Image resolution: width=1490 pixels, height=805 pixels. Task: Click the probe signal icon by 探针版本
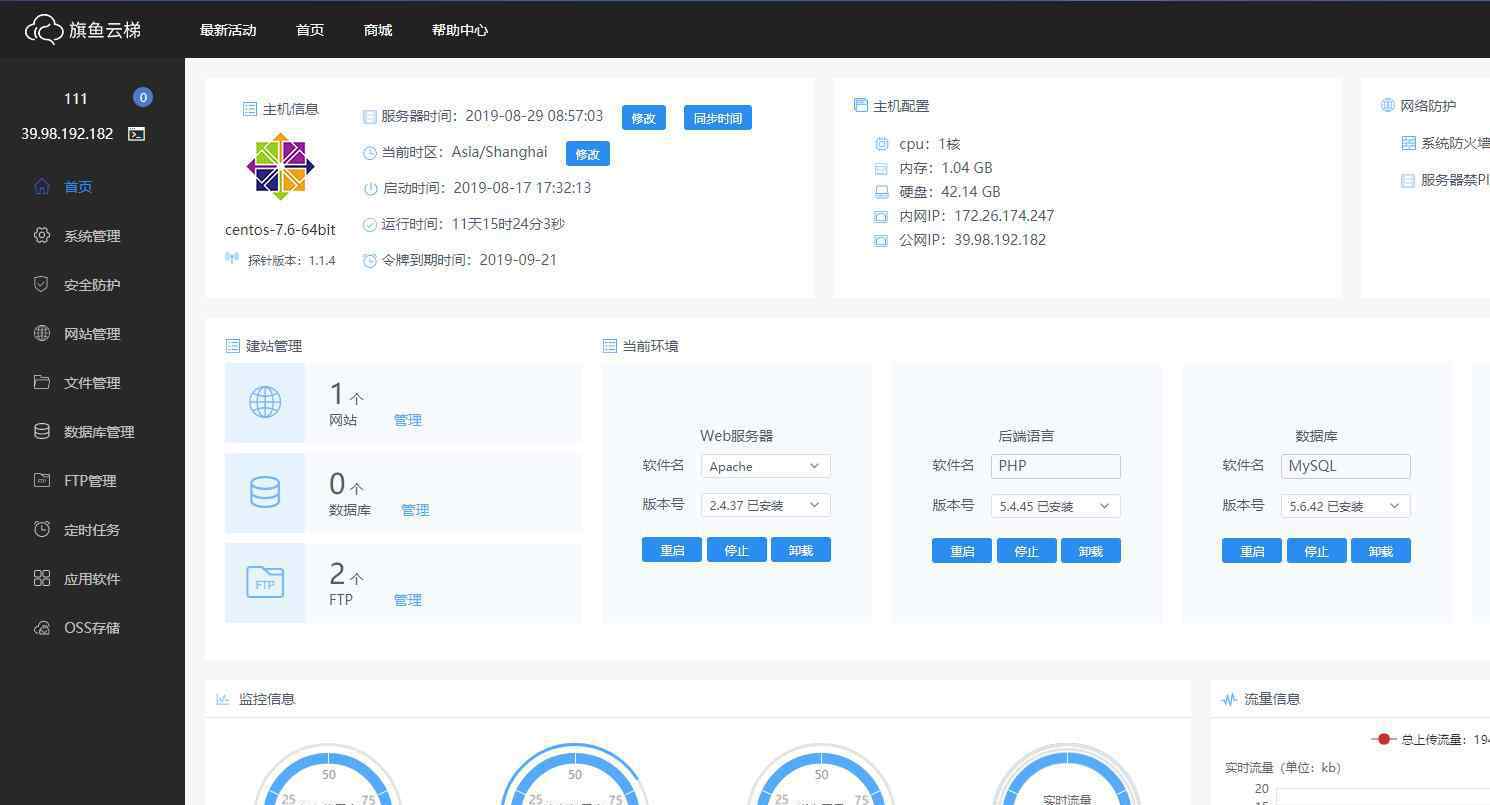pyautogui.click(x=232, y=259)
